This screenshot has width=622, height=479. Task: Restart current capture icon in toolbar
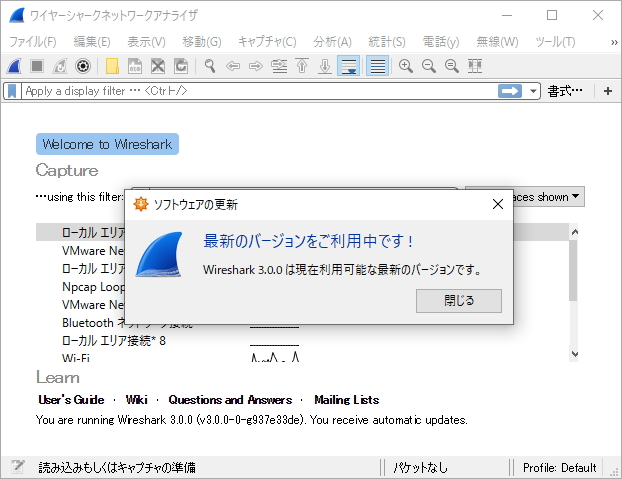pos(60,66)
